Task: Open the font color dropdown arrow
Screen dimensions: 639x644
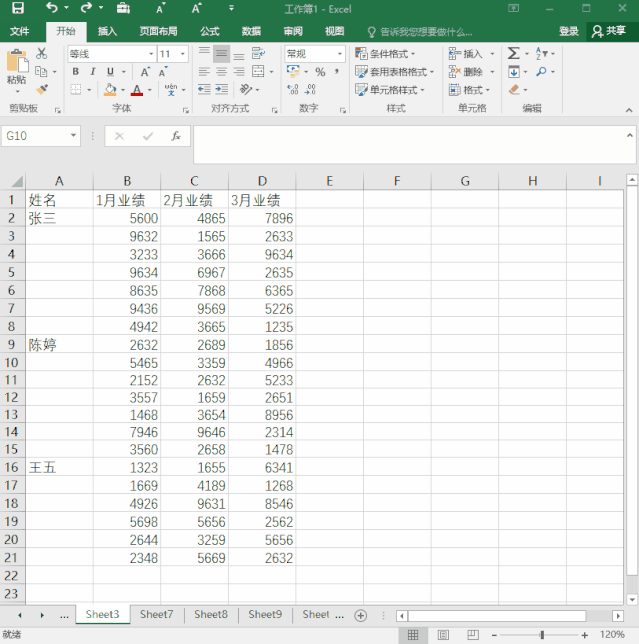Action: click(x=149, y=90)
